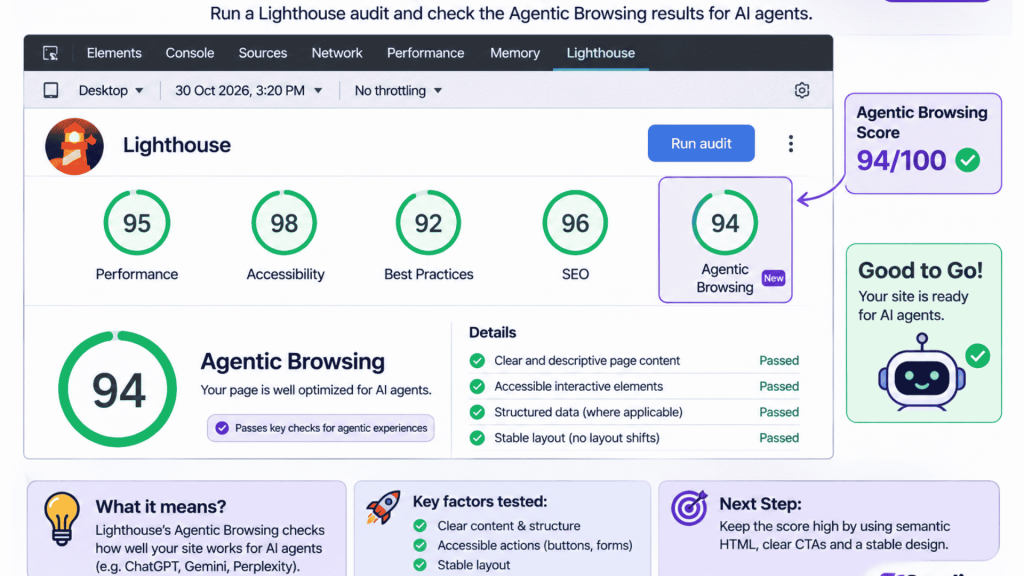This screenshot has height=576, width=1024.
Task: Click the Key factors tested: heading
Action: 480,502
